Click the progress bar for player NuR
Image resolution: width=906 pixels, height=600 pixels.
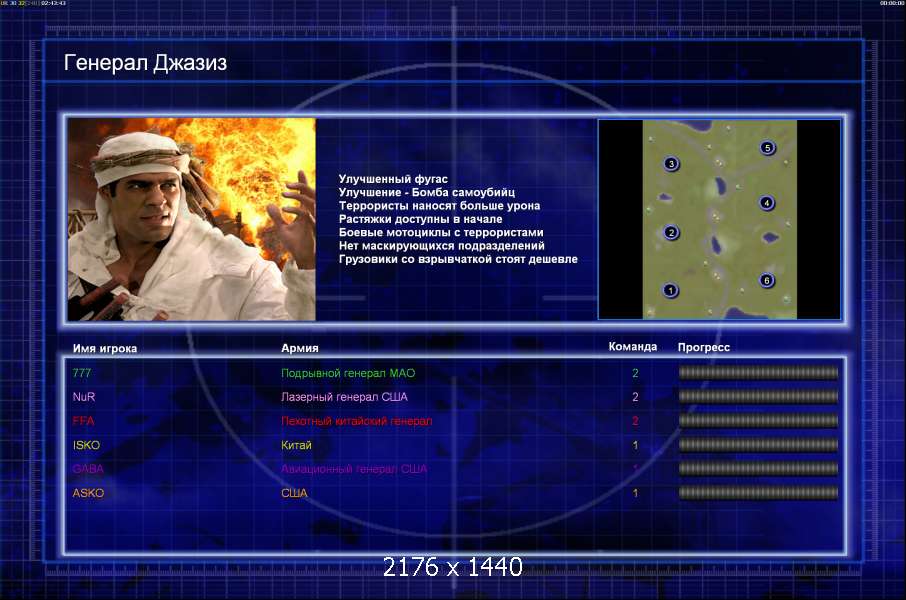[x=759, y=397]
